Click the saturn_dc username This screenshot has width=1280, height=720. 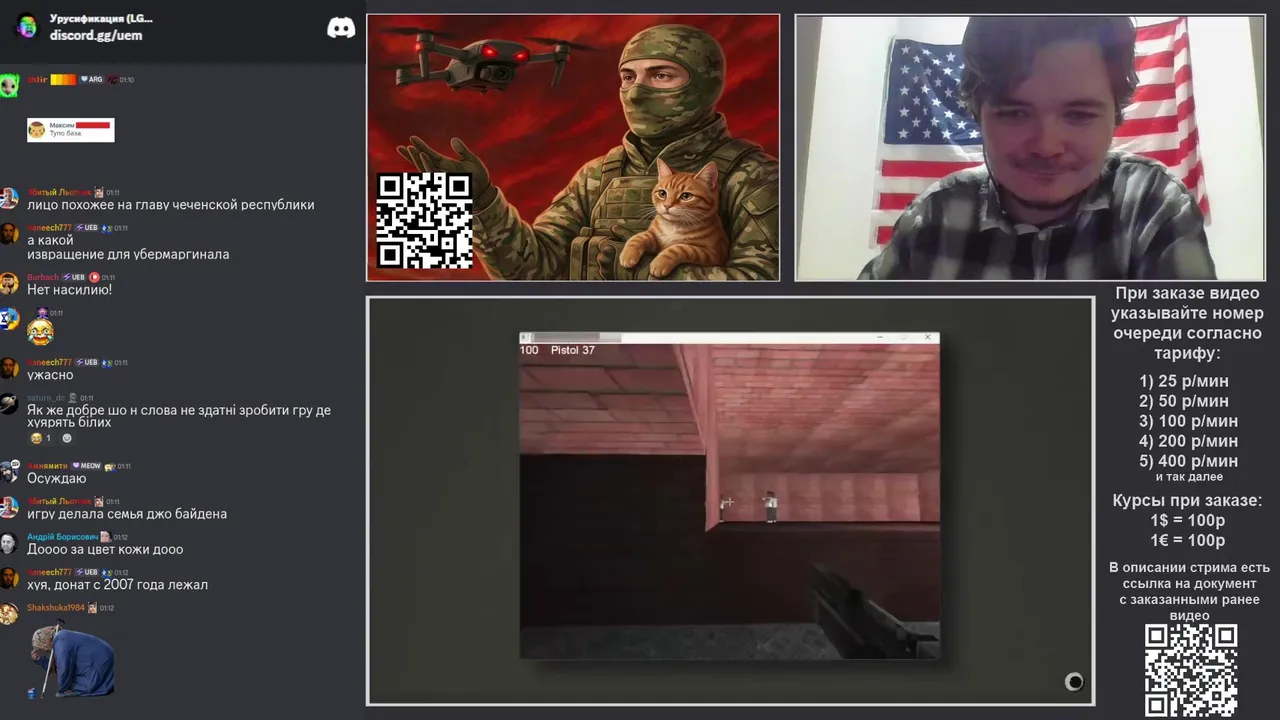(x=46, y=398)
